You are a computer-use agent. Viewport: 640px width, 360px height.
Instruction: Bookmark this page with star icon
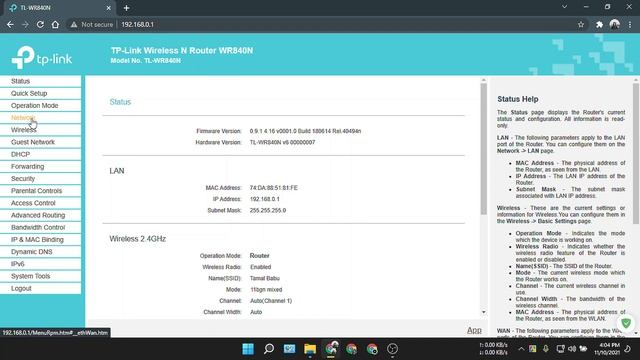point(581,24)
